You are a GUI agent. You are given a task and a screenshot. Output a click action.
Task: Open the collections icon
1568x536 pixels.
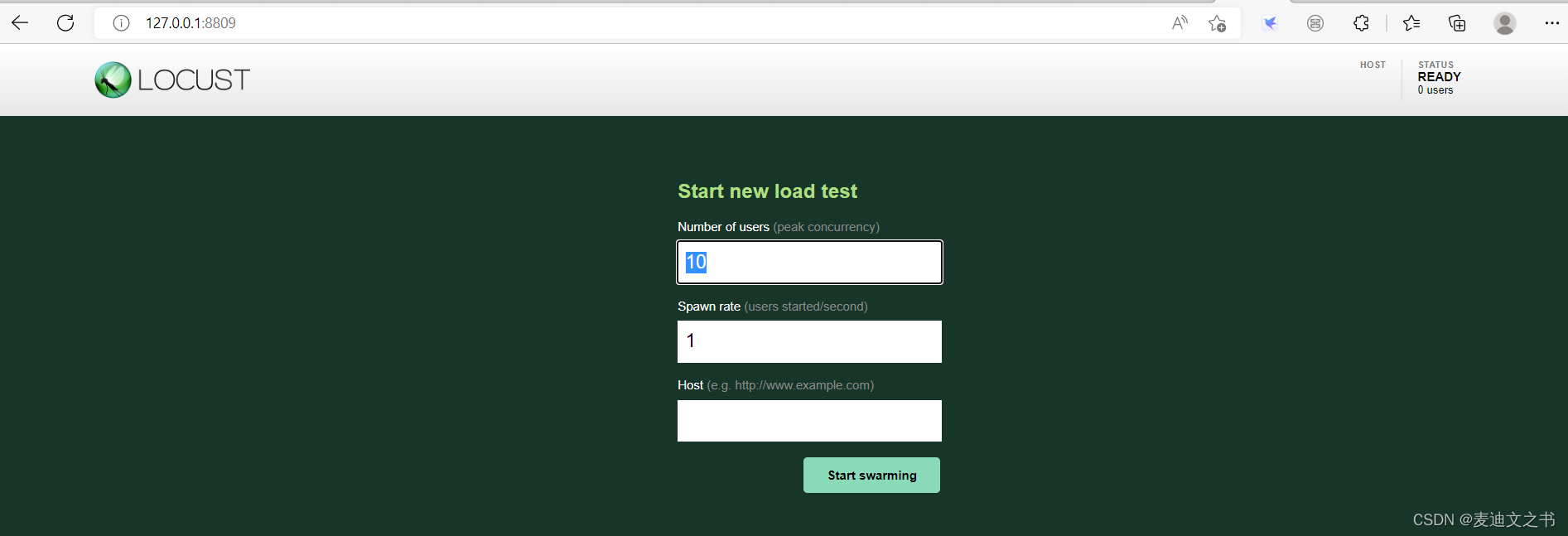(x=1457, y=23)
